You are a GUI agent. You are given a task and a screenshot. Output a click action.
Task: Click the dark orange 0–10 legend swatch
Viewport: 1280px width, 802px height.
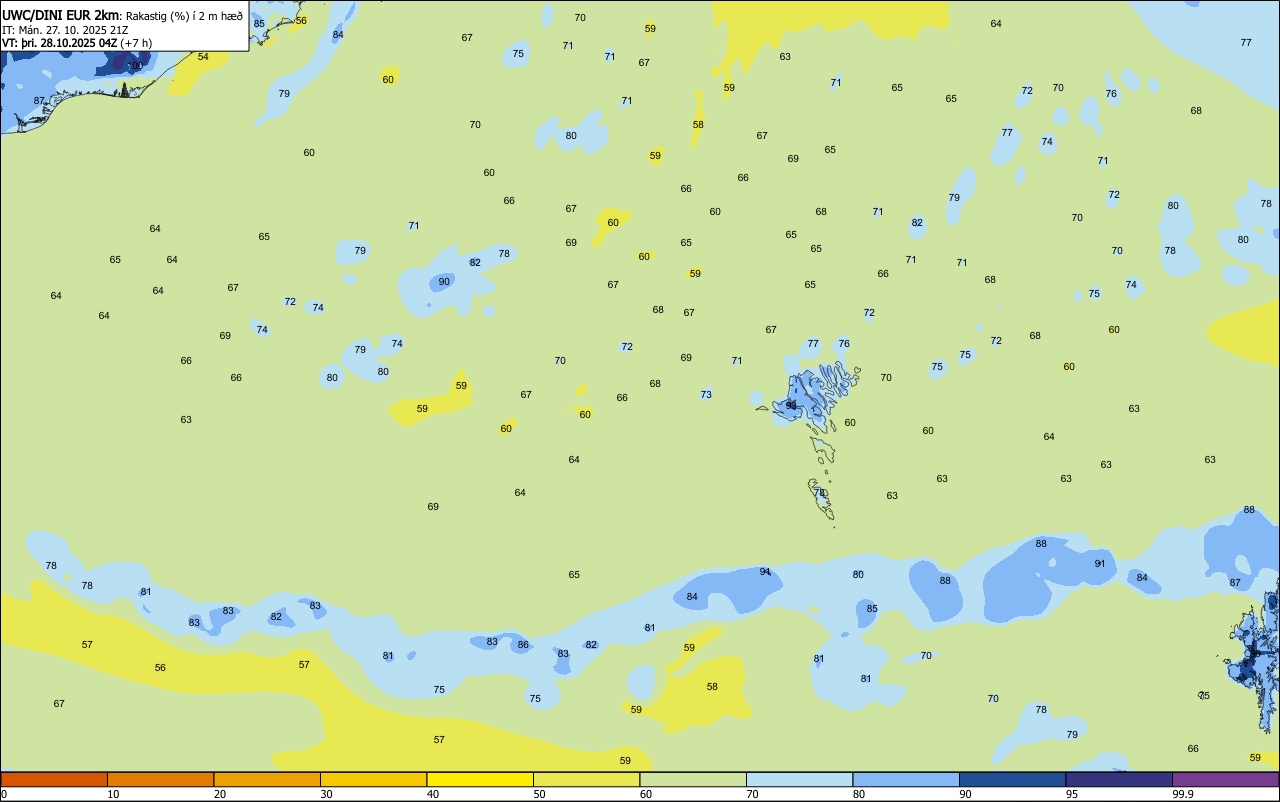(54, 779)
